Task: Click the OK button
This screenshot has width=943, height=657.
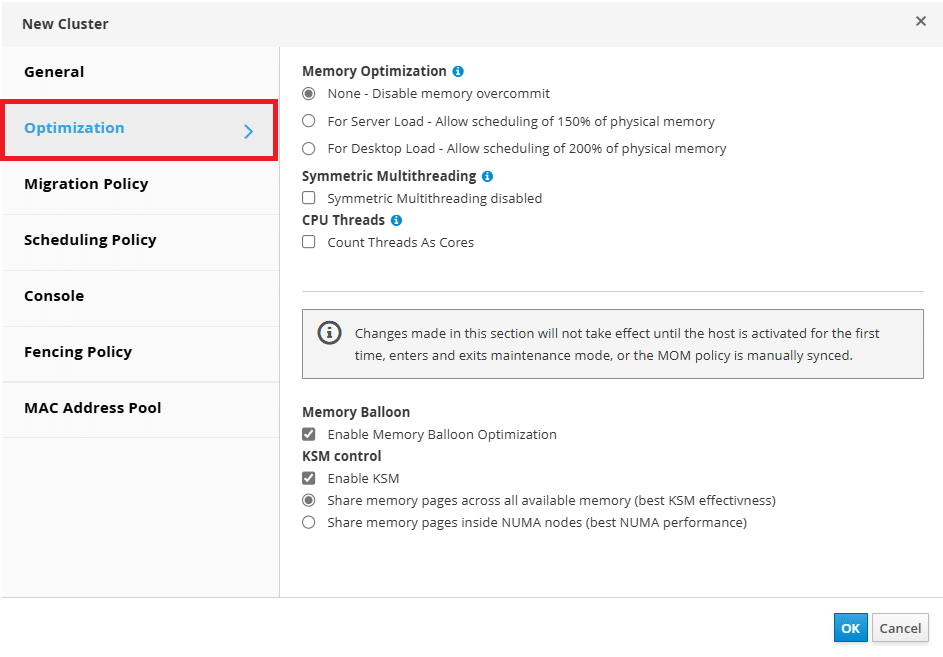Action: tap(850, 628)
